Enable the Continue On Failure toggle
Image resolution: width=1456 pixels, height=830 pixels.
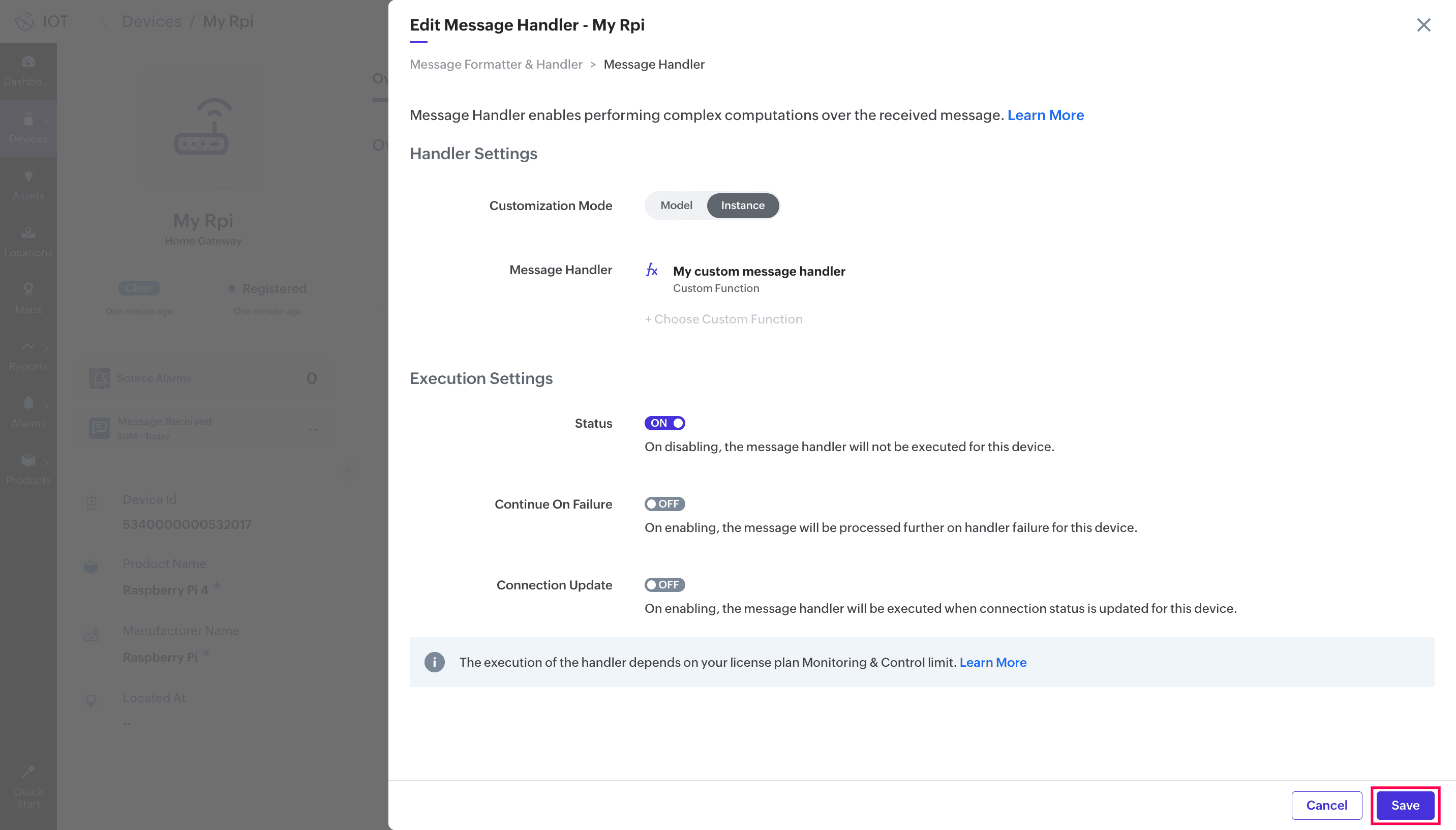coord(664,504)
